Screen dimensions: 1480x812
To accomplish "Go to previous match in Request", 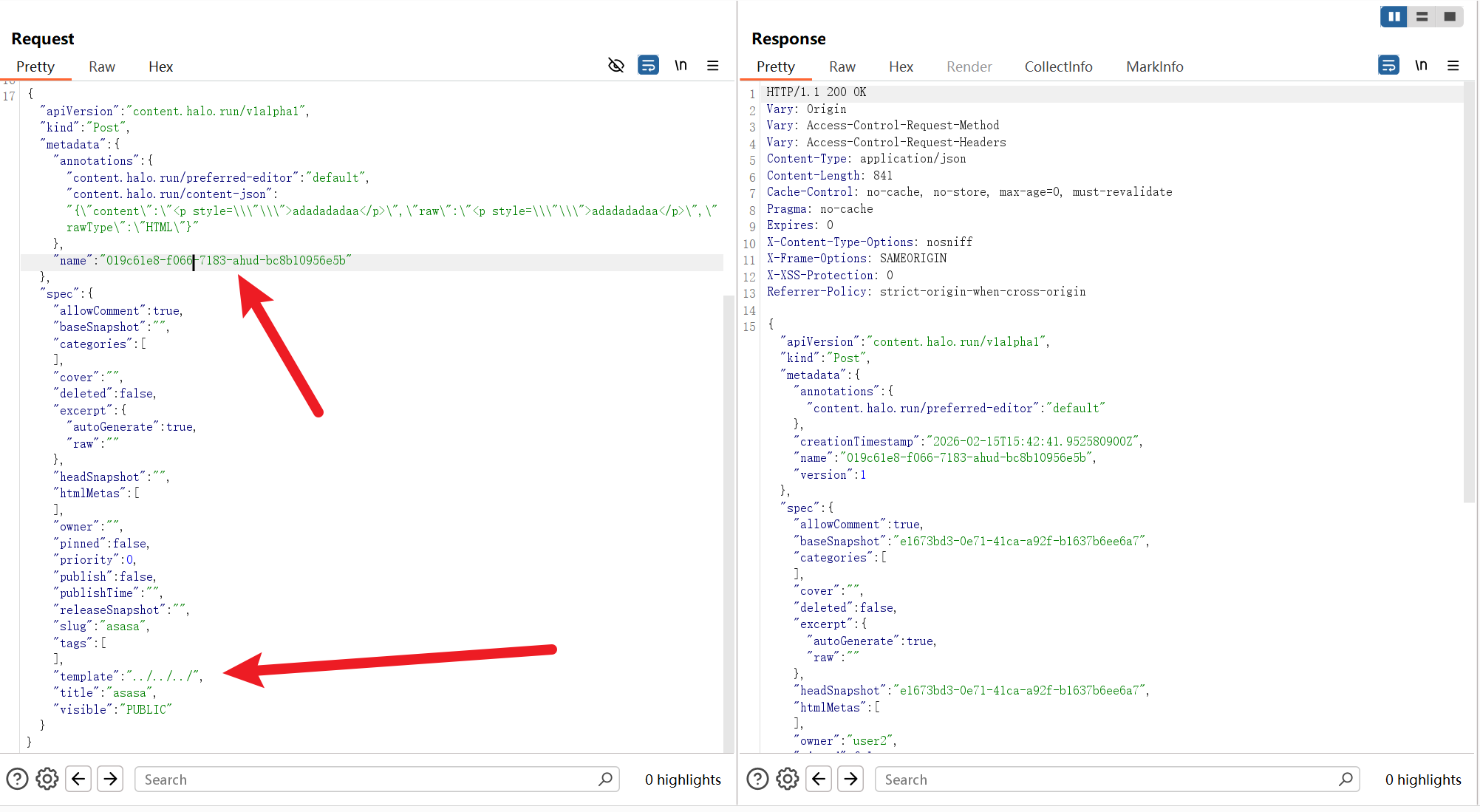I will click(79, 779).
